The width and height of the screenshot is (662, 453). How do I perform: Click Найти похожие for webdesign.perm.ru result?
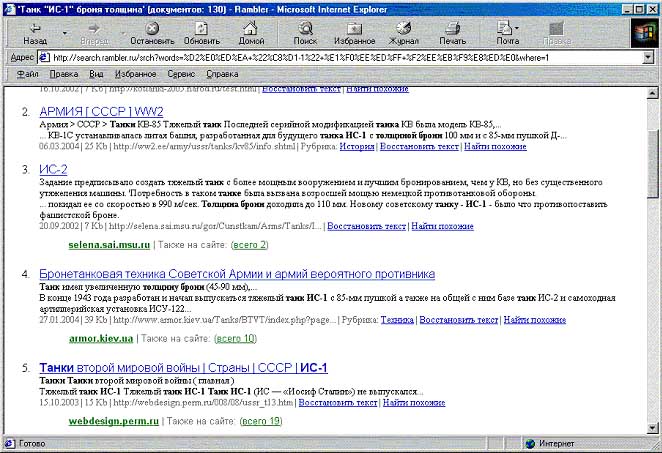[x=414, y=402]
